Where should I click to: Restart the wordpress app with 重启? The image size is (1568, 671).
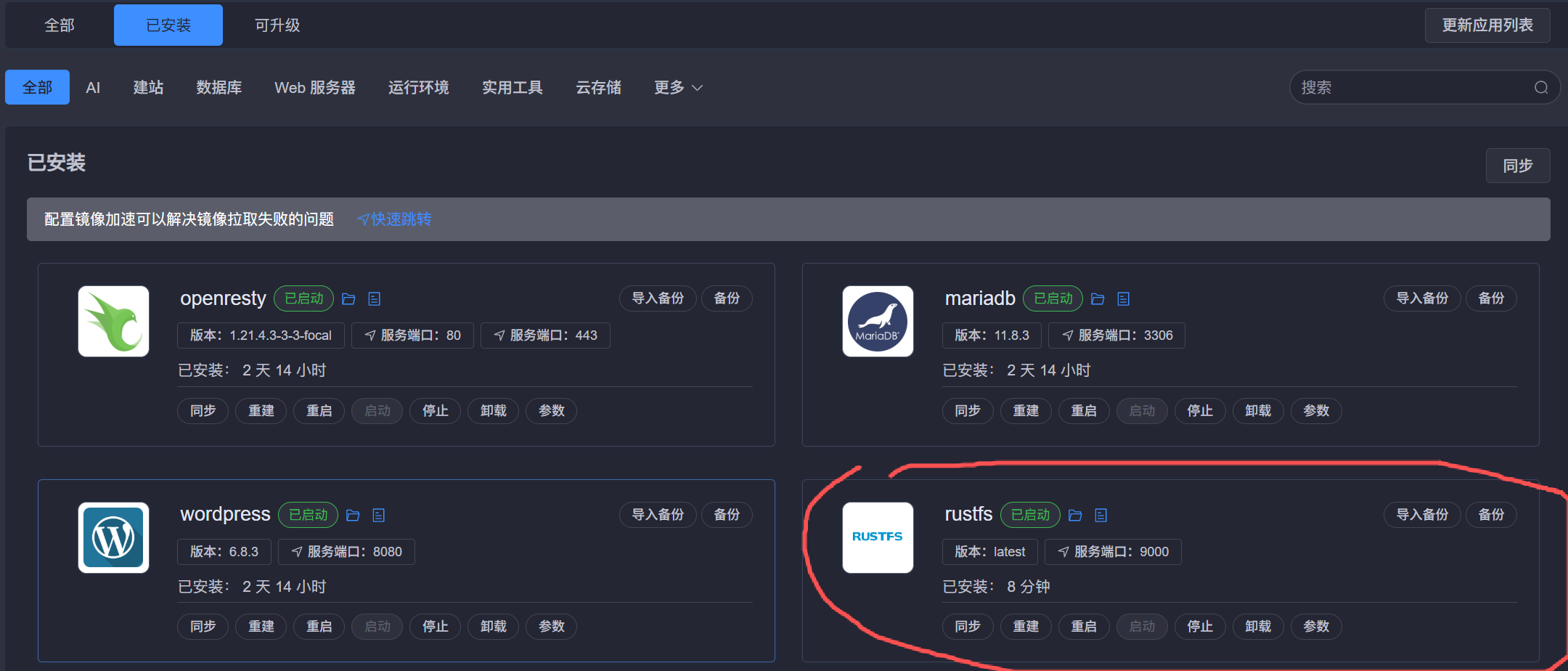tap(319, 627)
